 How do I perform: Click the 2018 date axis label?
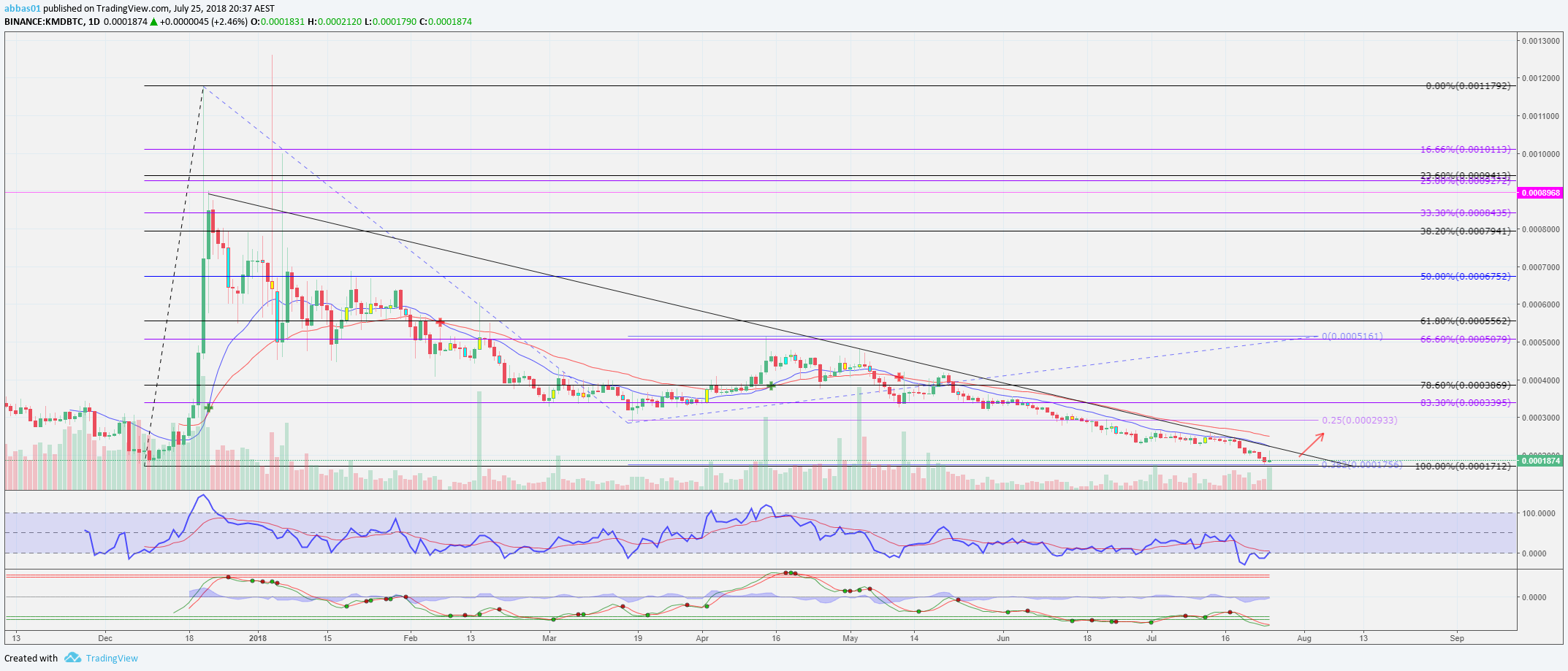click(x=258, y=638)
